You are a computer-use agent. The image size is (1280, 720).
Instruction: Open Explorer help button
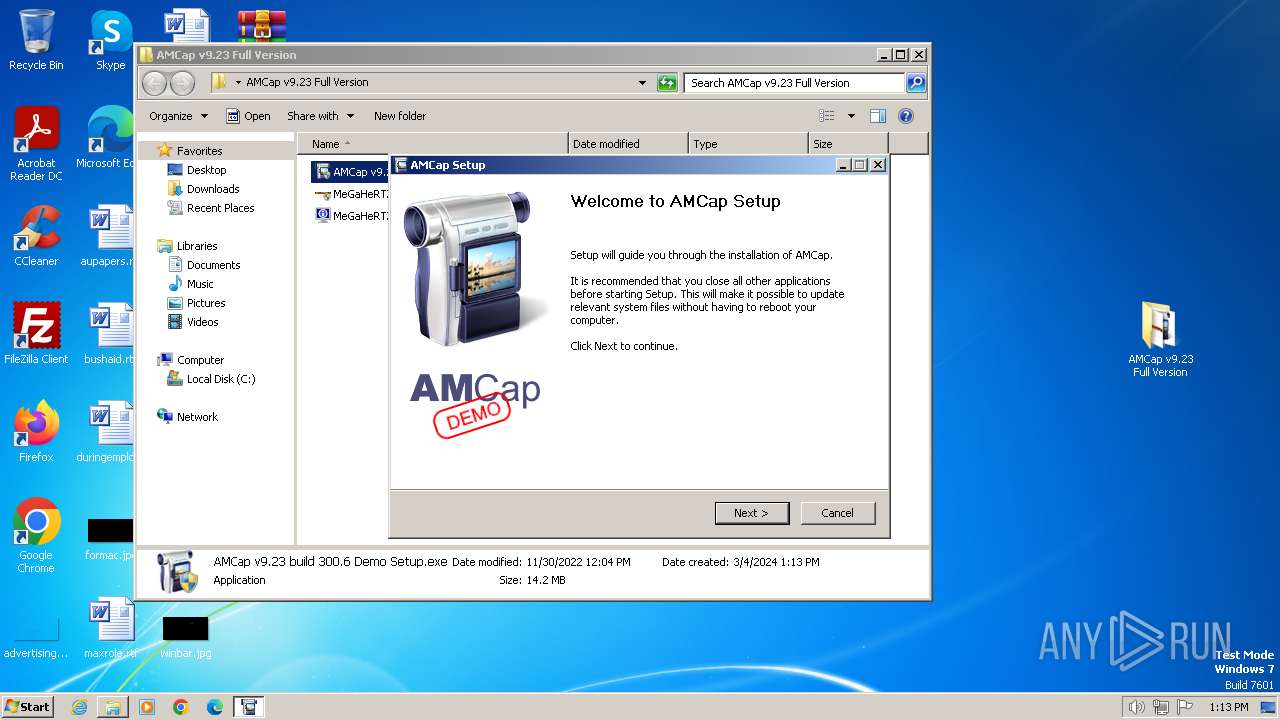(906, 116)
